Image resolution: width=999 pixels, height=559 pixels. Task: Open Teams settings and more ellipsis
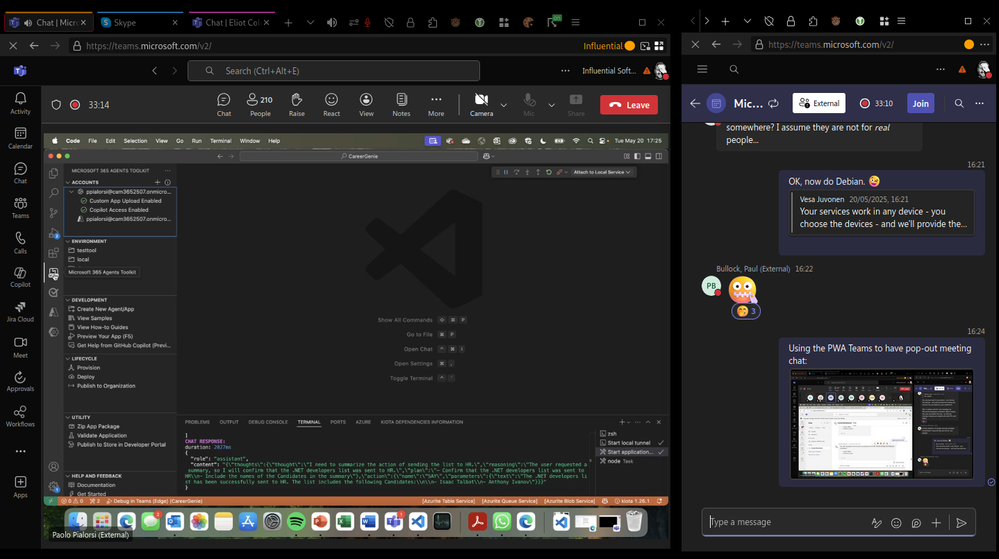tap(565, 71)
